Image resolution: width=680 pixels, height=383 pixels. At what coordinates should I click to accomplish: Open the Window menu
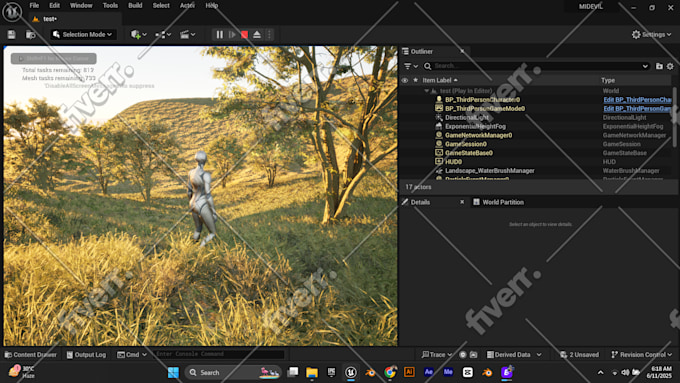click(x=81, y=6)
